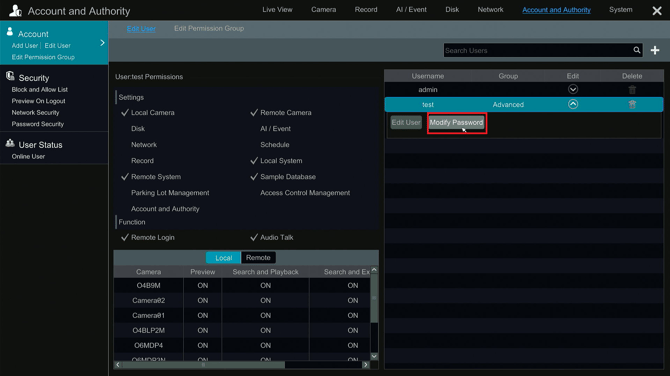Screen dimensions: 670x376
Task: Open the Disk top menu
Action: tap(452, 9)
